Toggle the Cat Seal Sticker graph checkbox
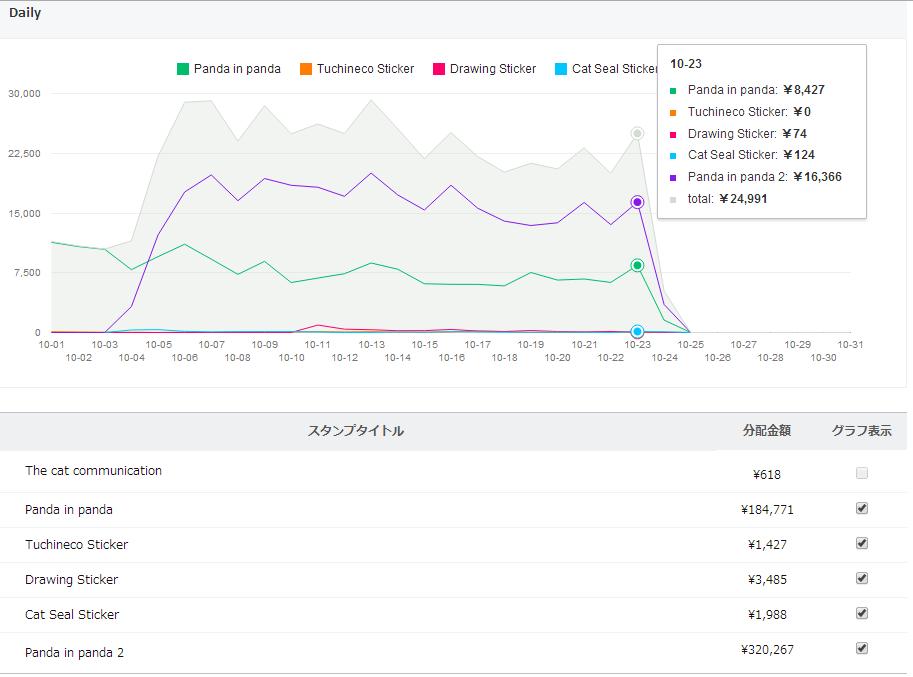This screenshot has height=677, width=913. click(862, 613)
